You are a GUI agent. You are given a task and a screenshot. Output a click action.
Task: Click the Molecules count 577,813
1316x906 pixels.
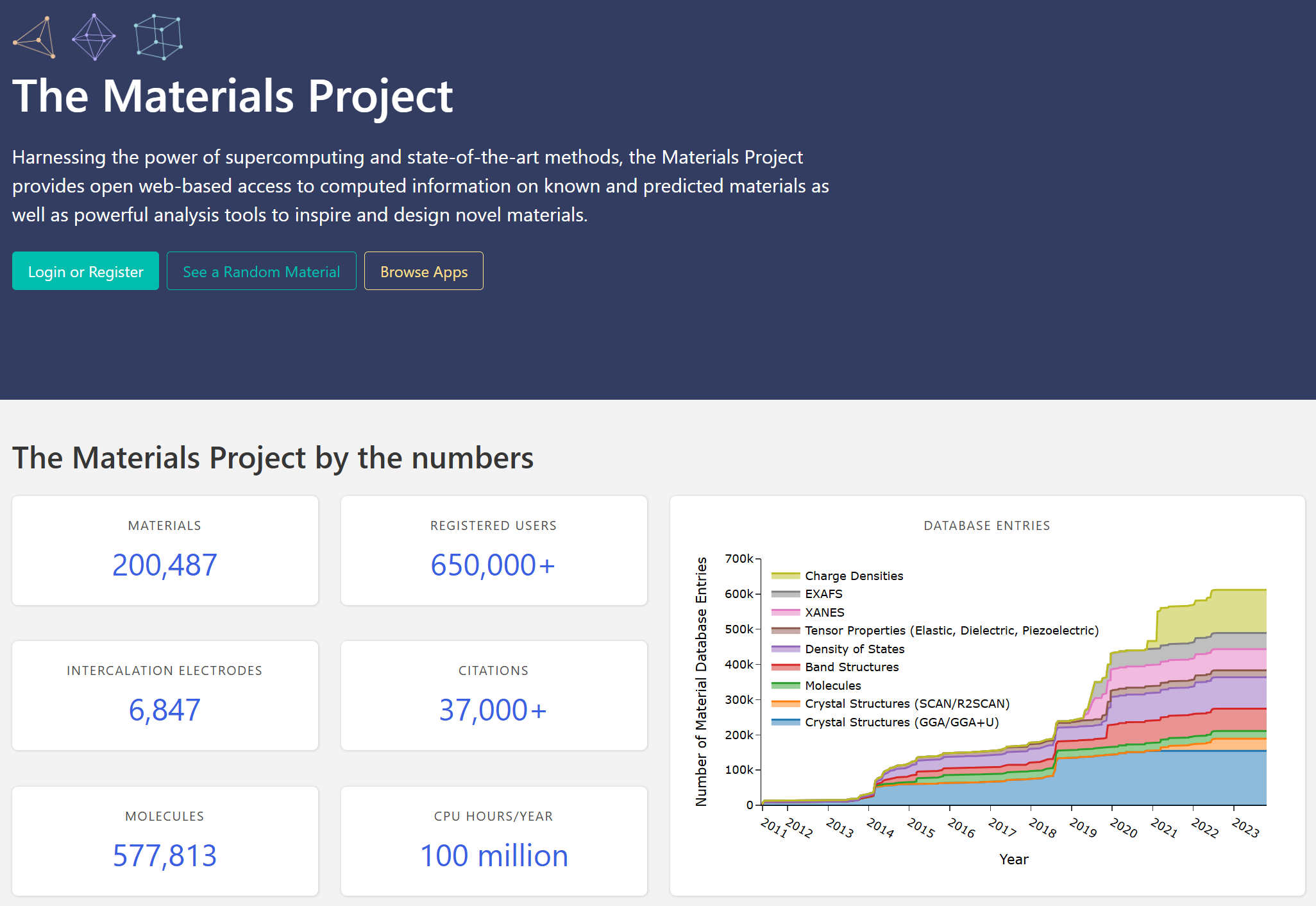pos(165,856)
